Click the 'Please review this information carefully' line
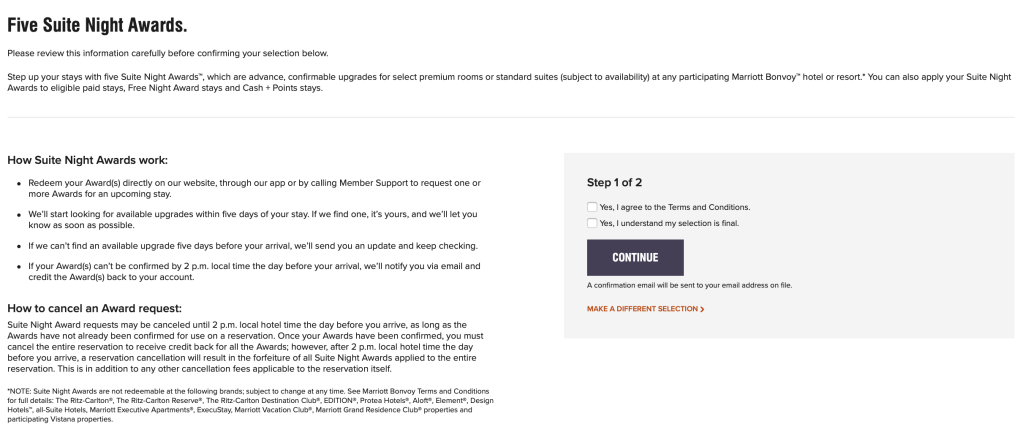This screenshot has height=430, width=1023. [x=167, y=53]
